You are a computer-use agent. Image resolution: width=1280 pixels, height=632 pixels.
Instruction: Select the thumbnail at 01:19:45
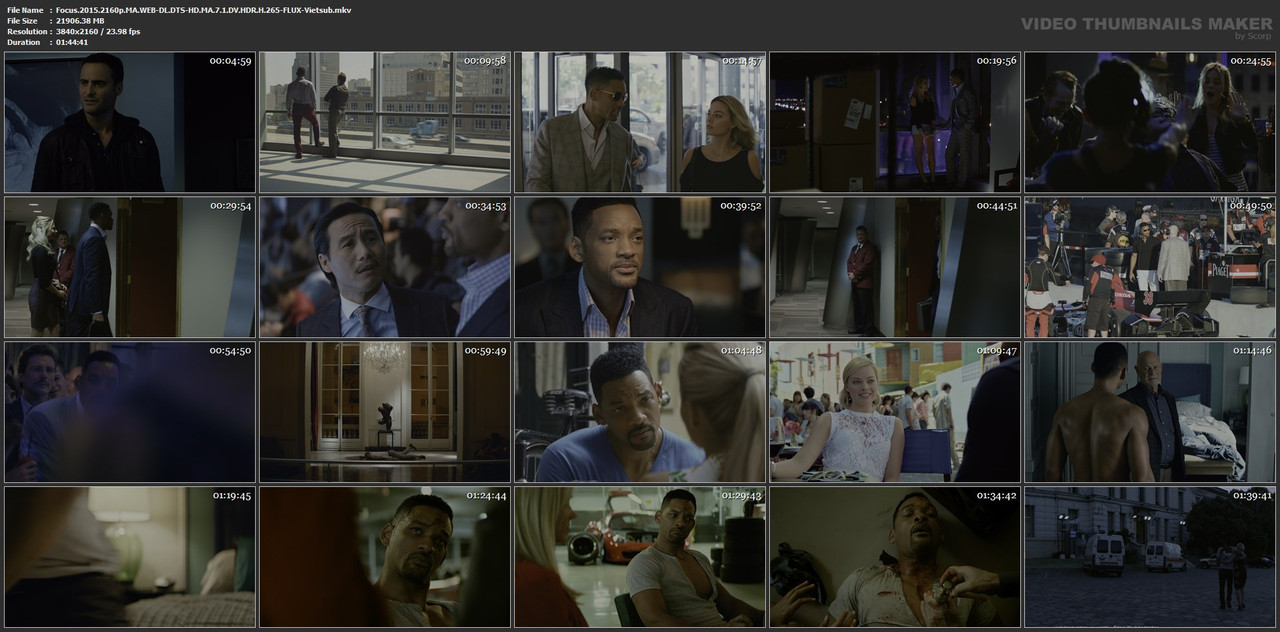[x=130, y=557]
